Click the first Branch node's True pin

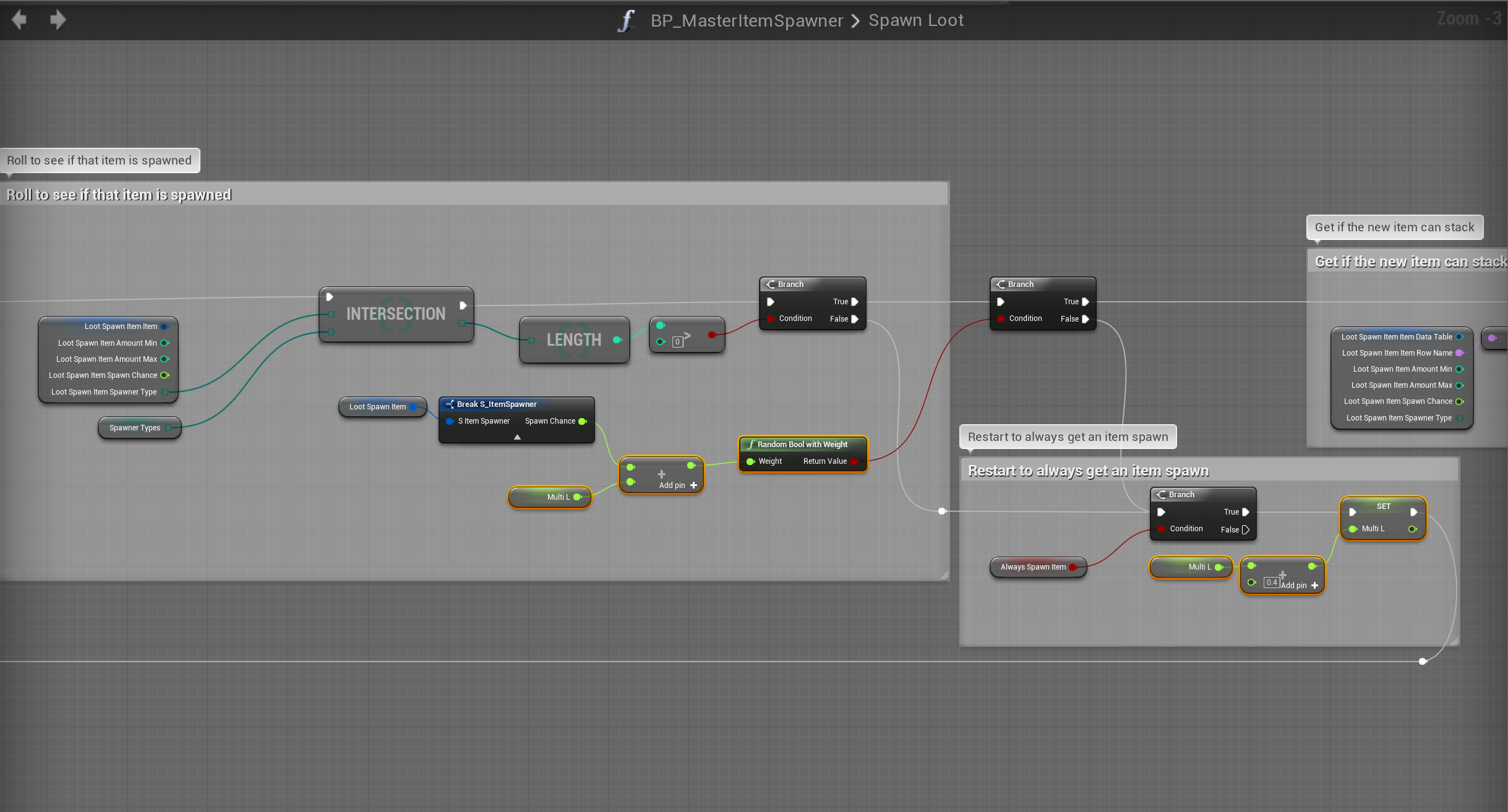pyautogui.click(x=855, y=302)
